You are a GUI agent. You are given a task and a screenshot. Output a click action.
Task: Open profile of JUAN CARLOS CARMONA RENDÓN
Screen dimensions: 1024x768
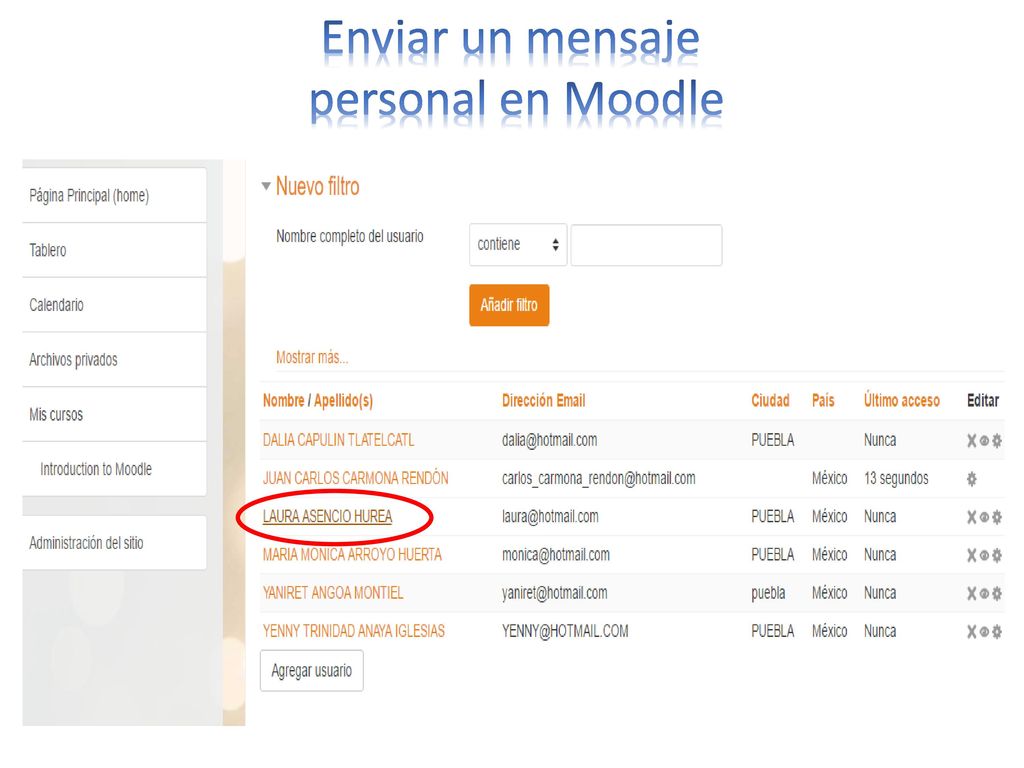point(355,478)
